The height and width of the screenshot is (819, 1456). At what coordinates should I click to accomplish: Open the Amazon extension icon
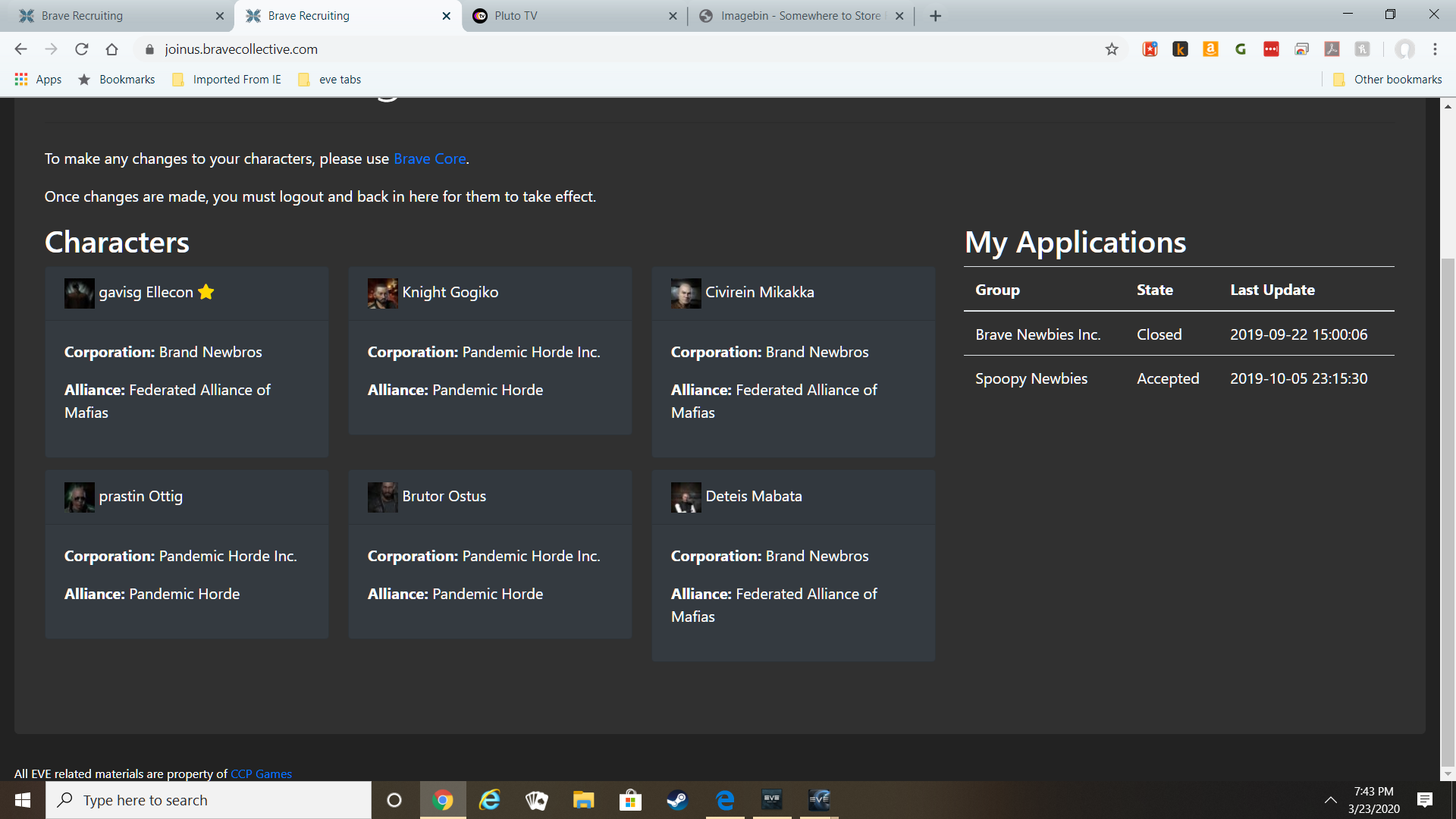click(x=1210, y=49)
